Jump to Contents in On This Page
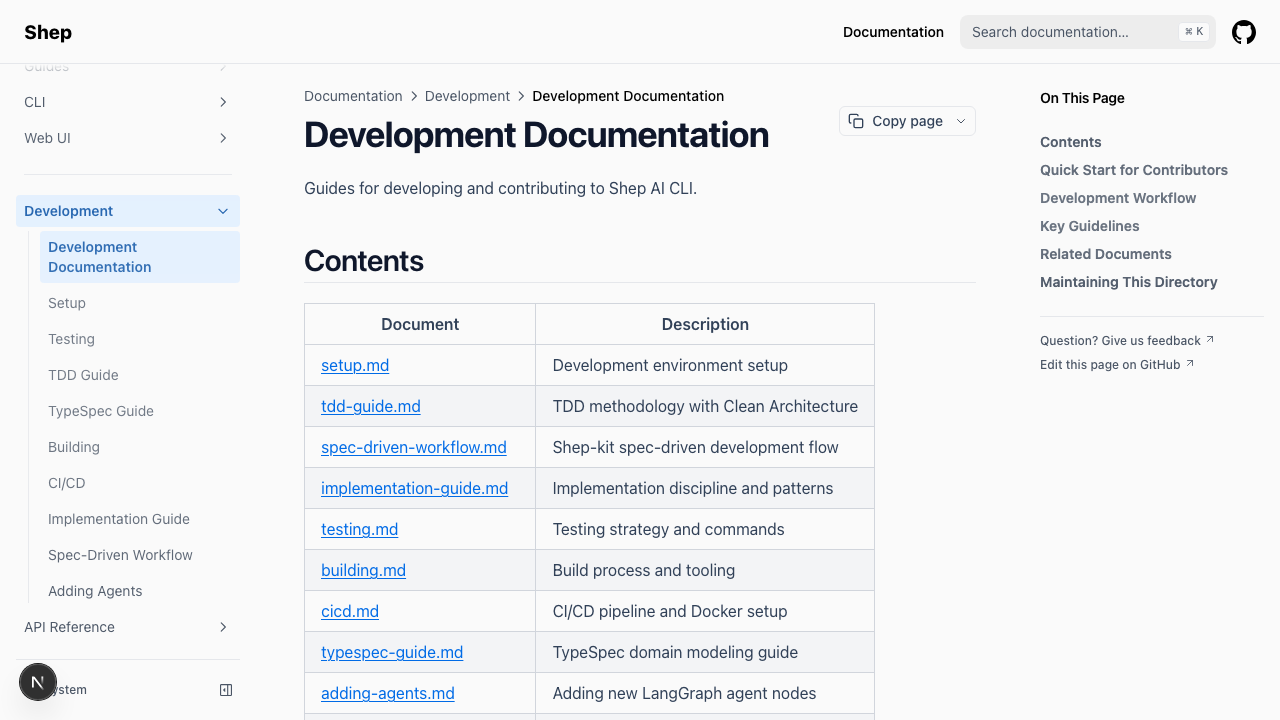This screenshot has width=1280, height=720. point(1070,142)
